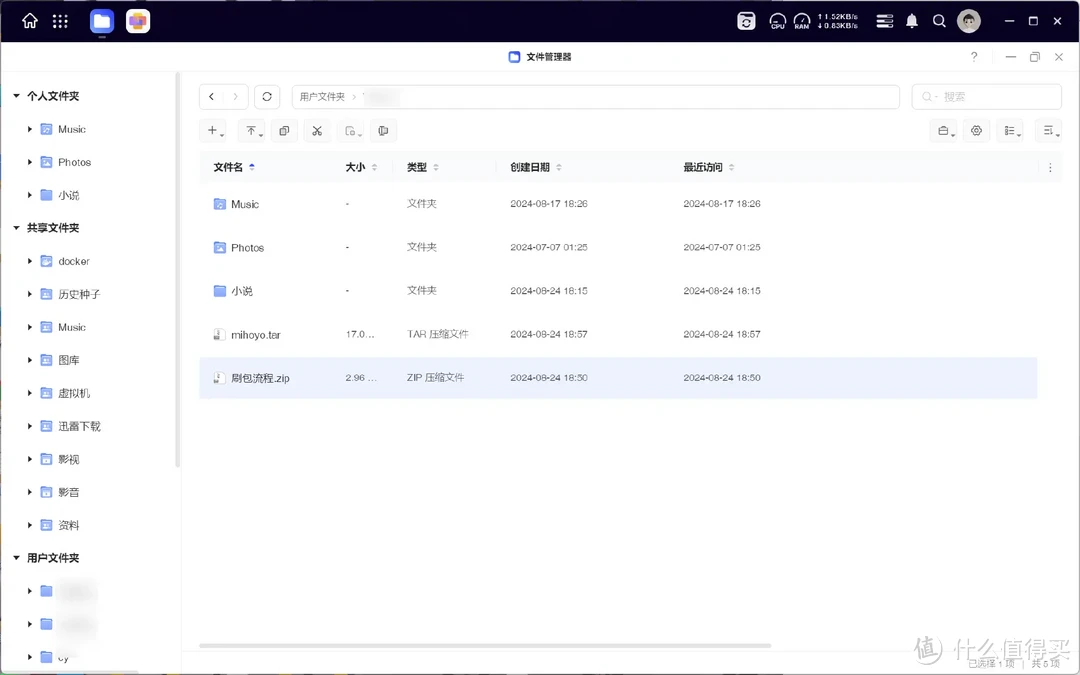The image size is (1080, 675).
Task: Click the back navigation arrow
Action: [x=212, y=97]
